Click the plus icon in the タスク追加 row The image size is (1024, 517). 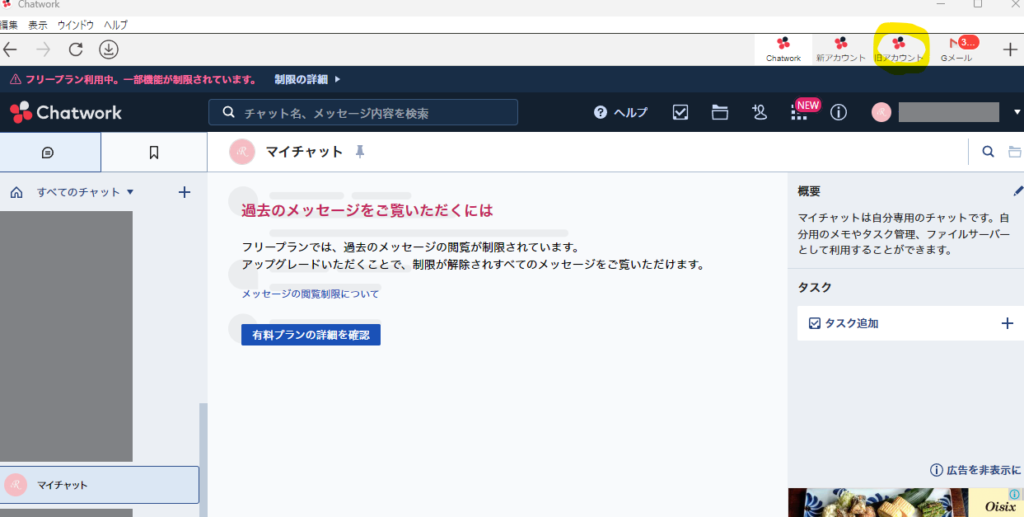[x=1008, y=323]
